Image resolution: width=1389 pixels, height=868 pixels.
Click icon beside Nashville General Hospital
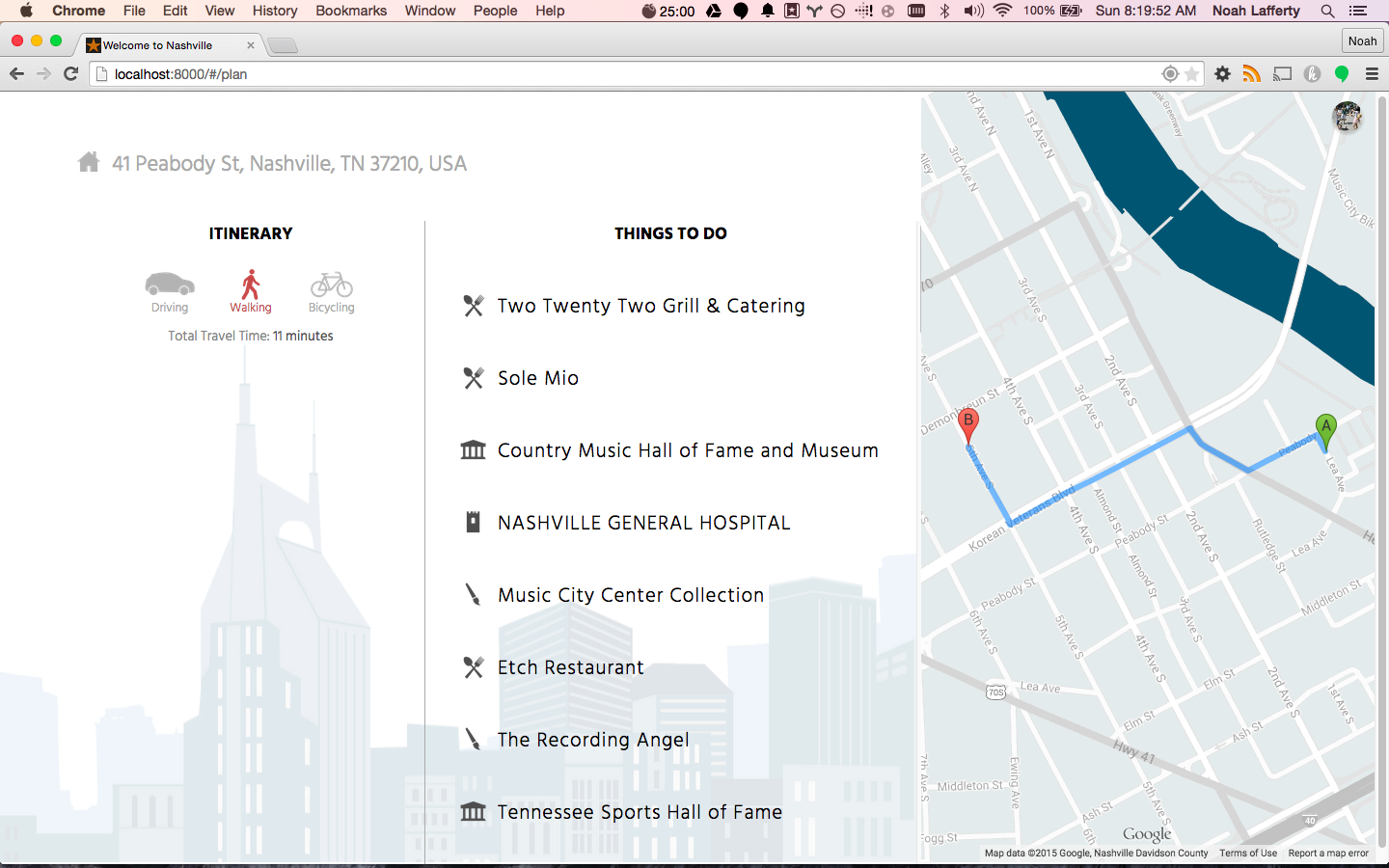coord(473,523)
